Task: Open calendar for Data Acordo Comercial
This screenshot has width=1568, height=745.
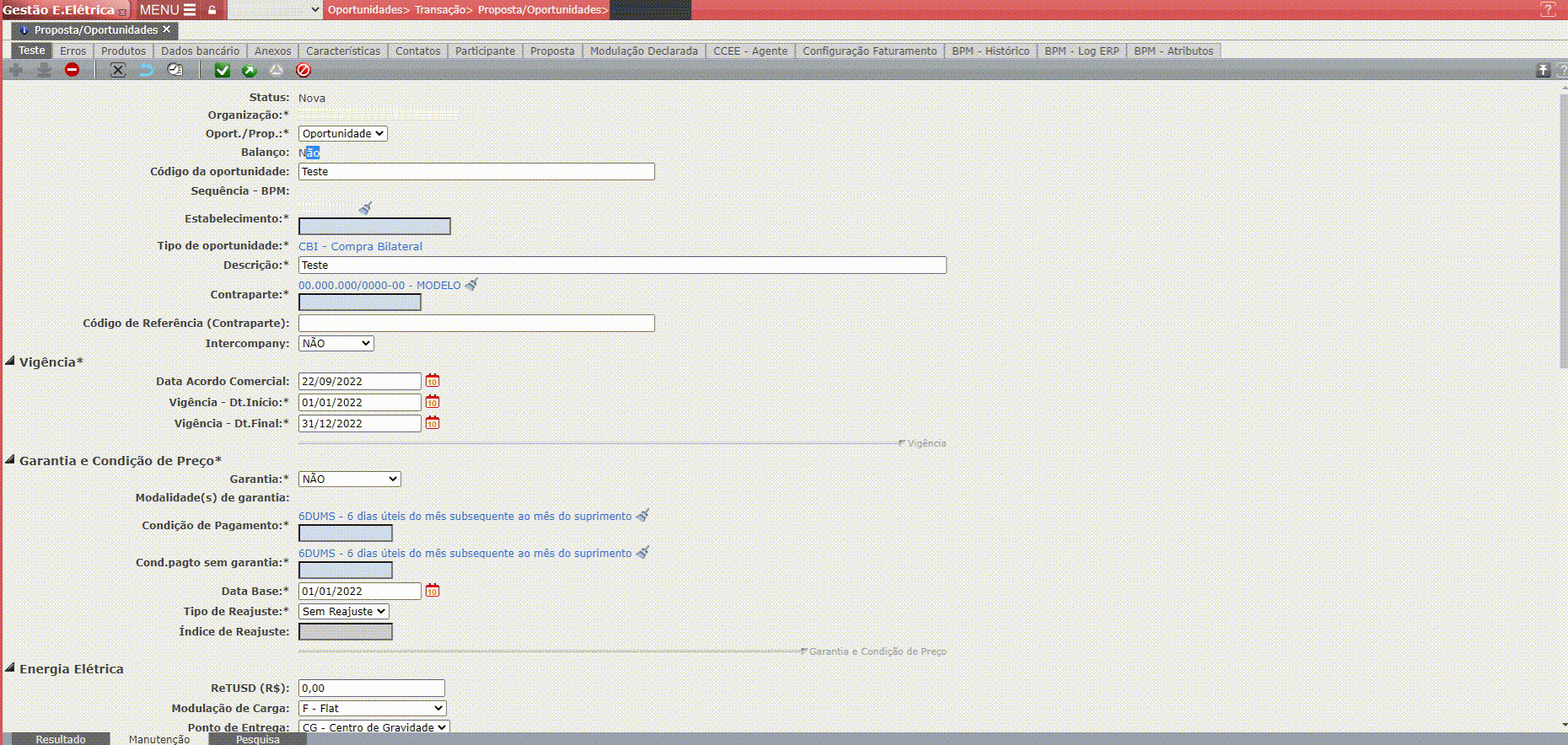Action: pyautogui.click(x=432, y=381)
